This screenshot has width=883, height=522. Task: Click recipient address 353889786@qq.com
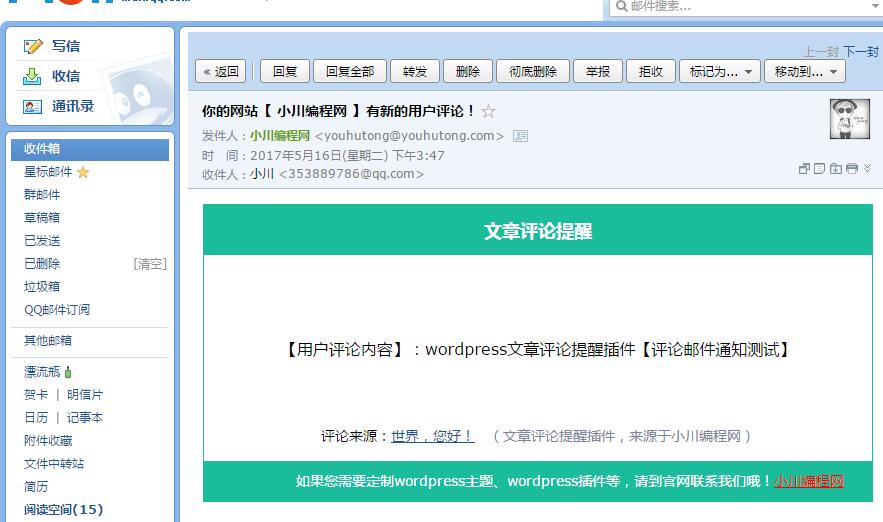click(351, 174)
